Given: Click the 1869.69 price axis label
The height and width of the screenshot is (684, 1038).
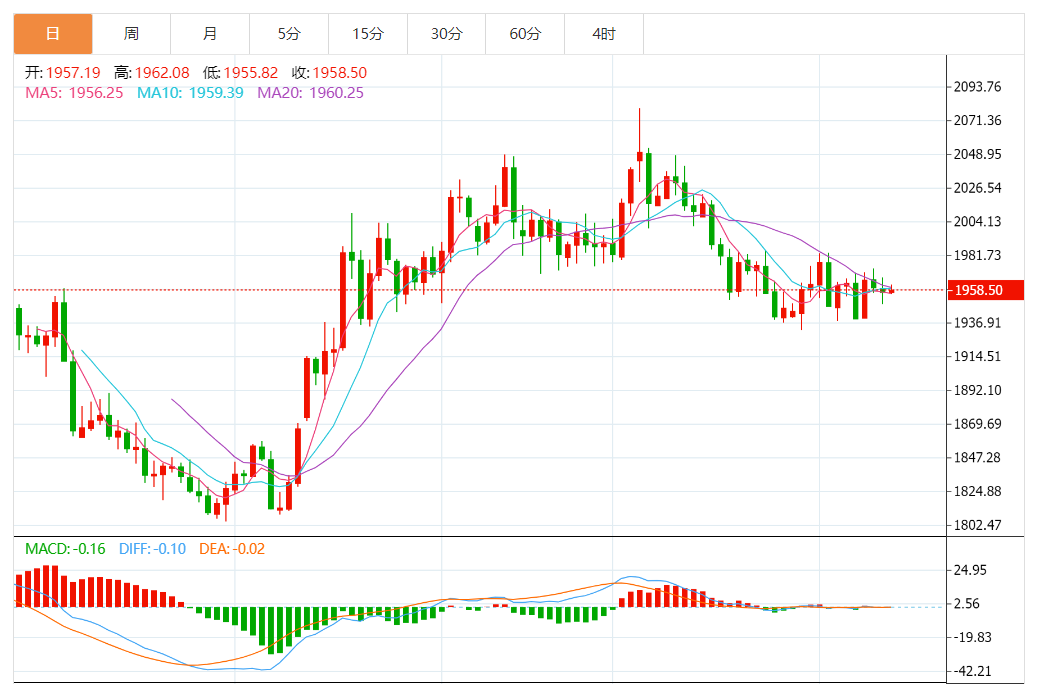Looking at the screenshot, I should 977,424.
